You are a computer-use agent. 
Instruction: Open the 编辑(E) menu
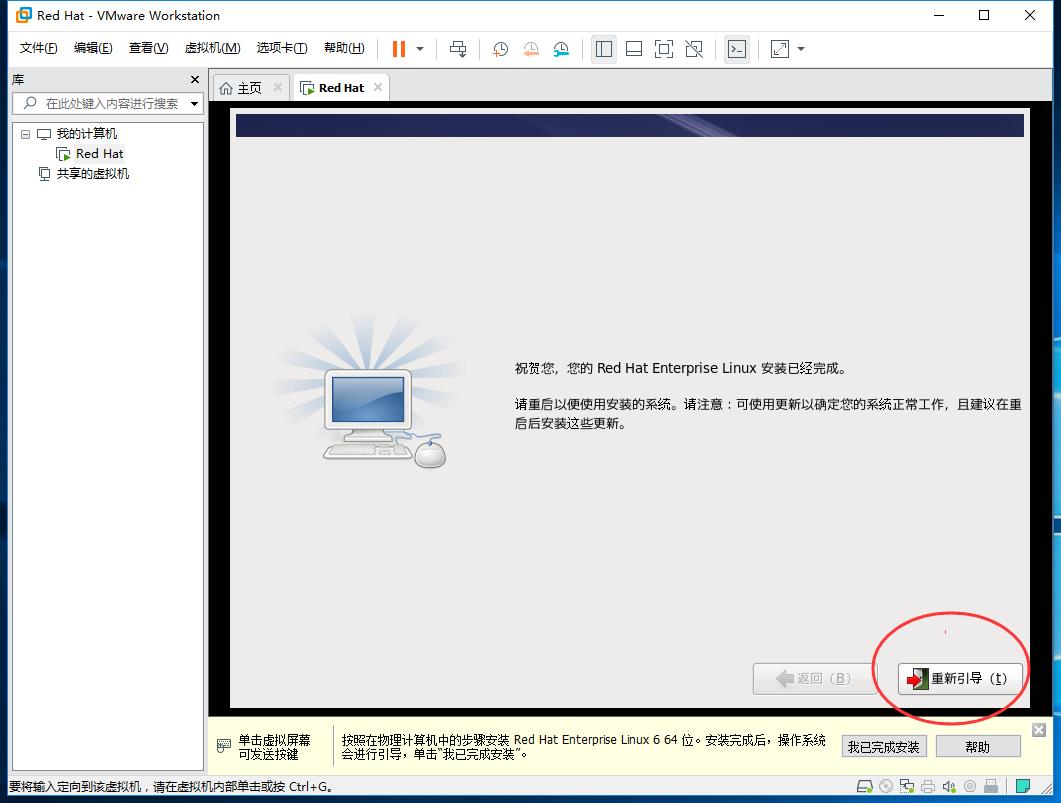(x=93, y=48)
